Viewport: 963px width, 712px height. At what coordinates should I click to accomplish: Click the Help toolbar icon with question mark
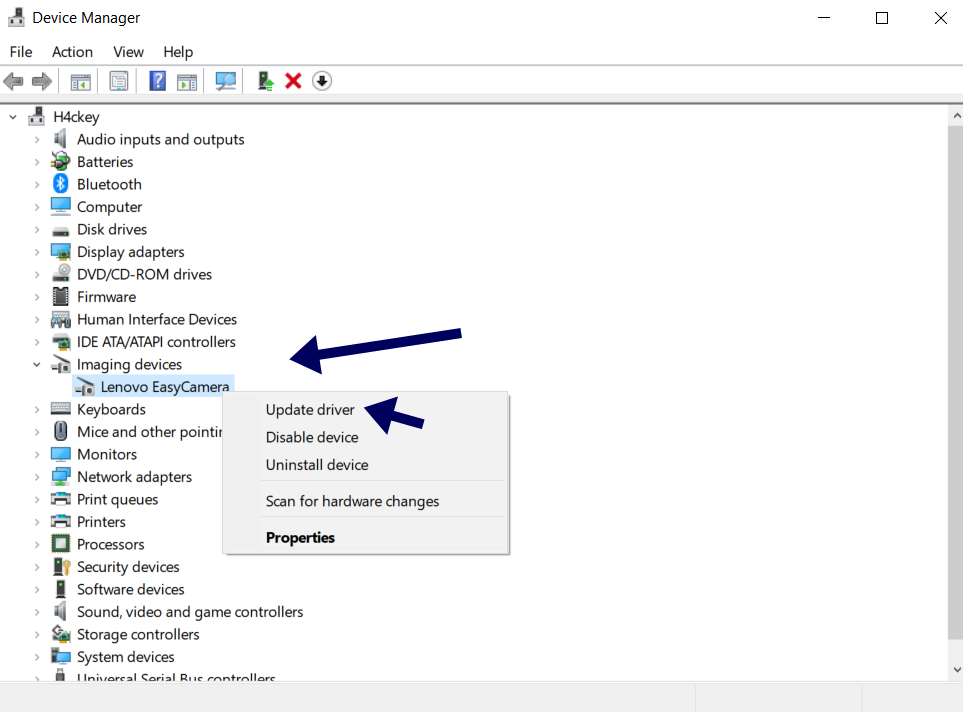(157, 81)
